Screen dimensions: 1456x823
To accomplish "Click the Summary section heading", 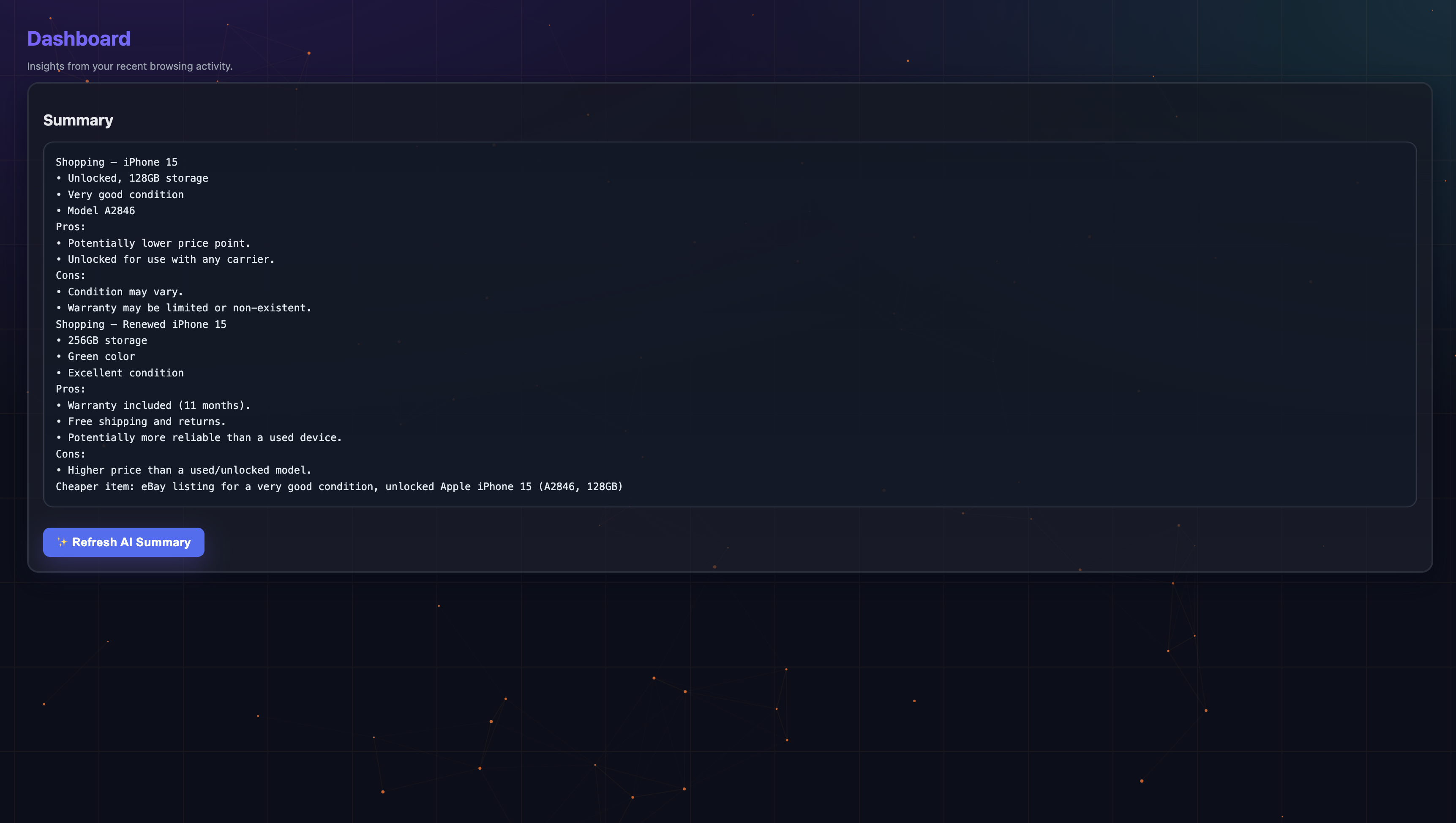I will [78, 120].
